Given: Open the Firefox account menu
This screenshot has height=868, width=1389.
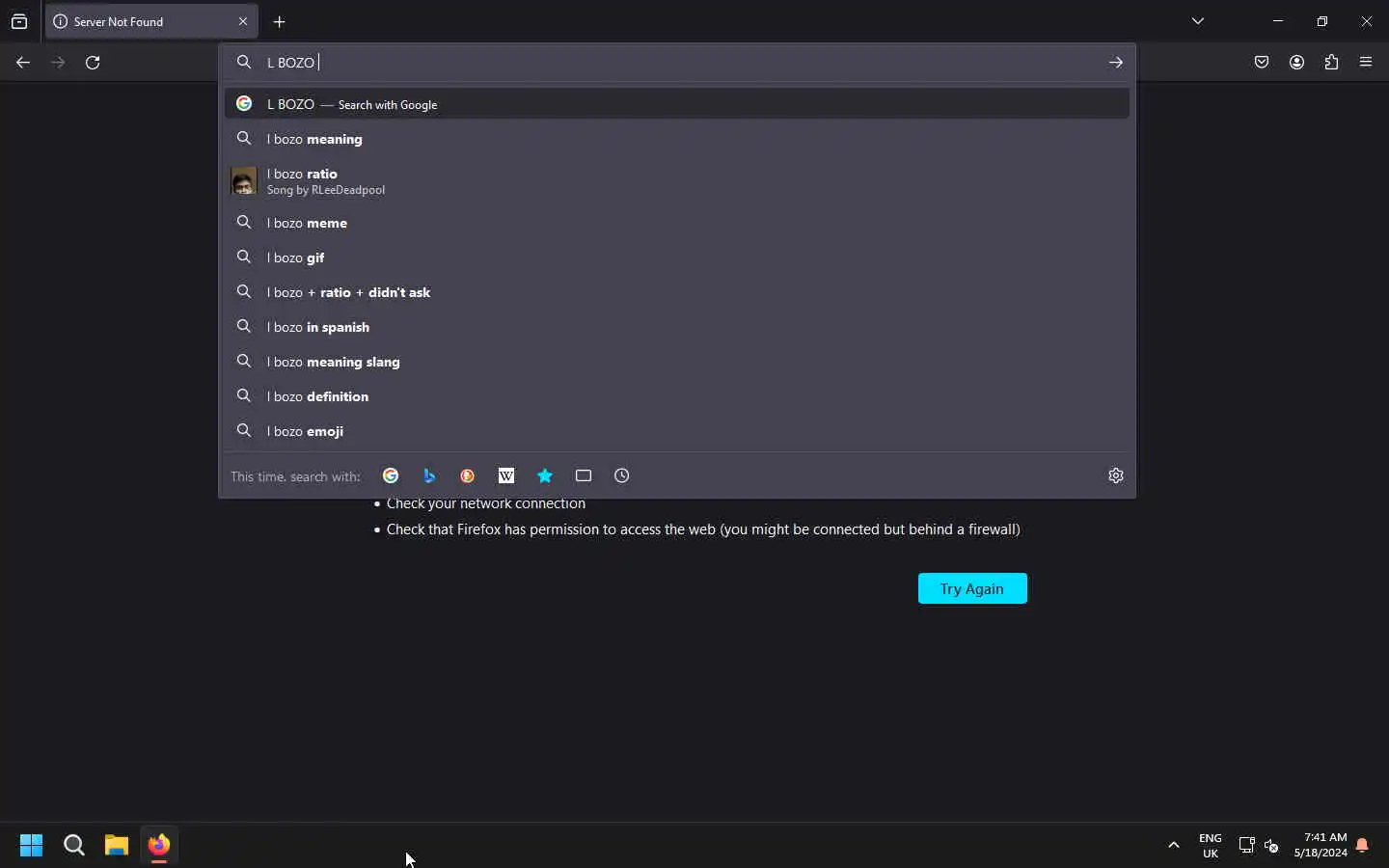Looking at the screenshot, I should click(x=1296, y=63).
